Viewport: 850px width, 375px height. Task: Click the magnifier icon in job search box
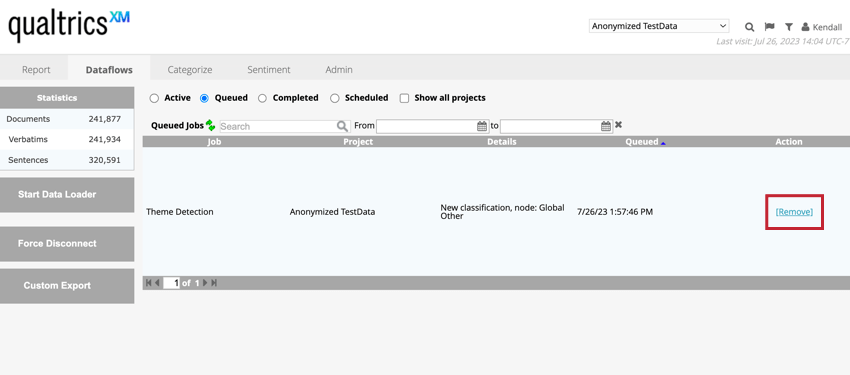click(342, 126)
